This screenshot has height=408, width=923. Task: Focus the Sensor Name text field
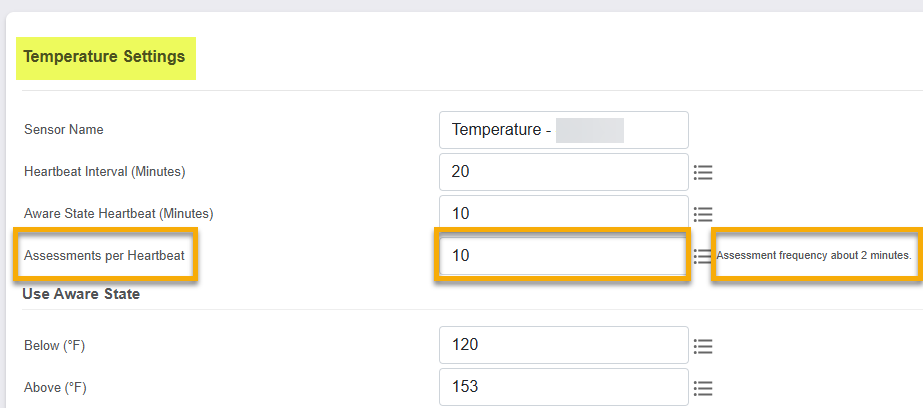563,130
